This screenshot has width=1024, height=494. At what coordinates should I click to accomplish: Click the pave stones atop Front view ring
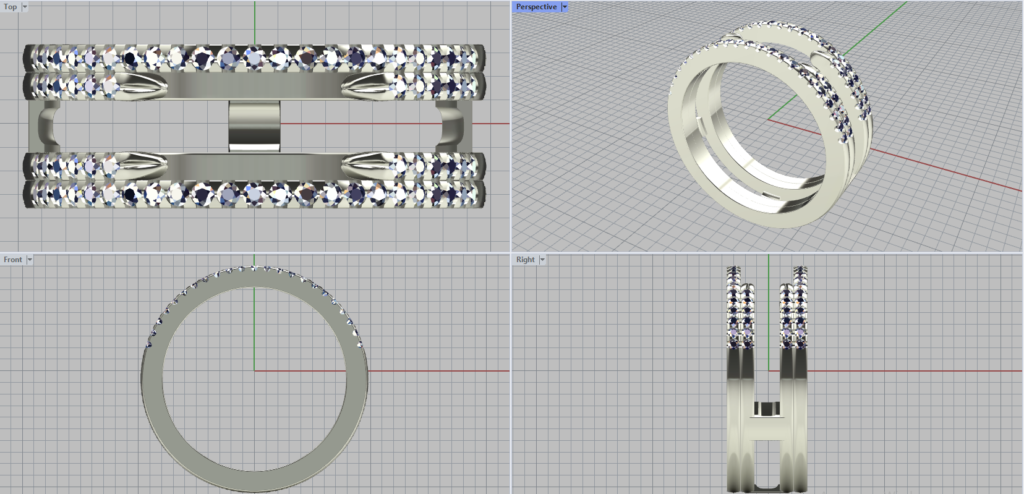click(x=250, y=271)
